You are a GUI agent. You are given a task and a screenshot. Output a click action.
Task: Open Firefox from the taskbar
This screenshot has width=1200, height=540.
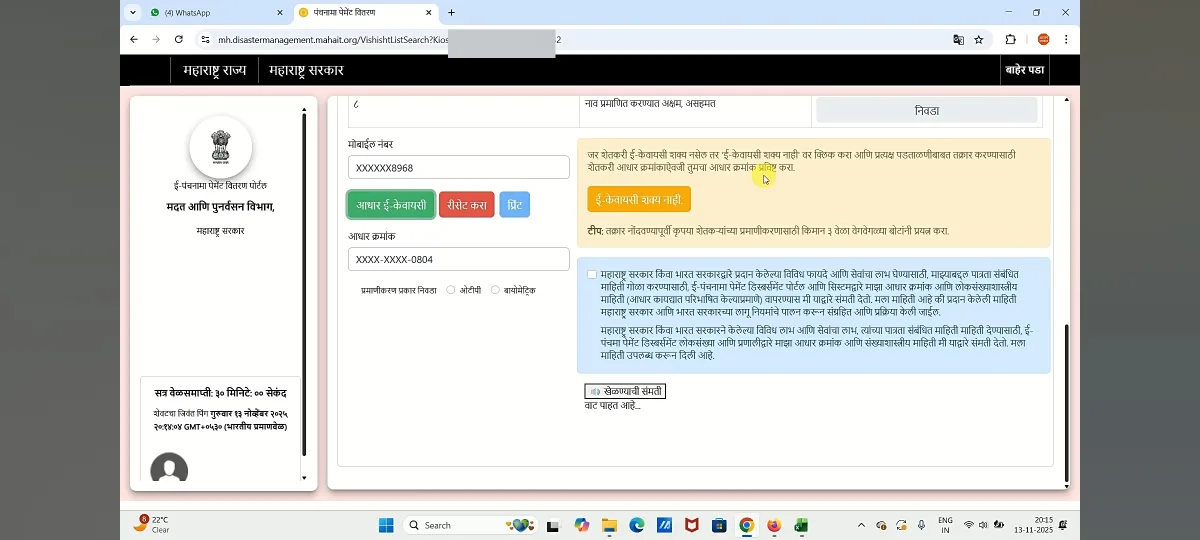(x=774, y=525)
